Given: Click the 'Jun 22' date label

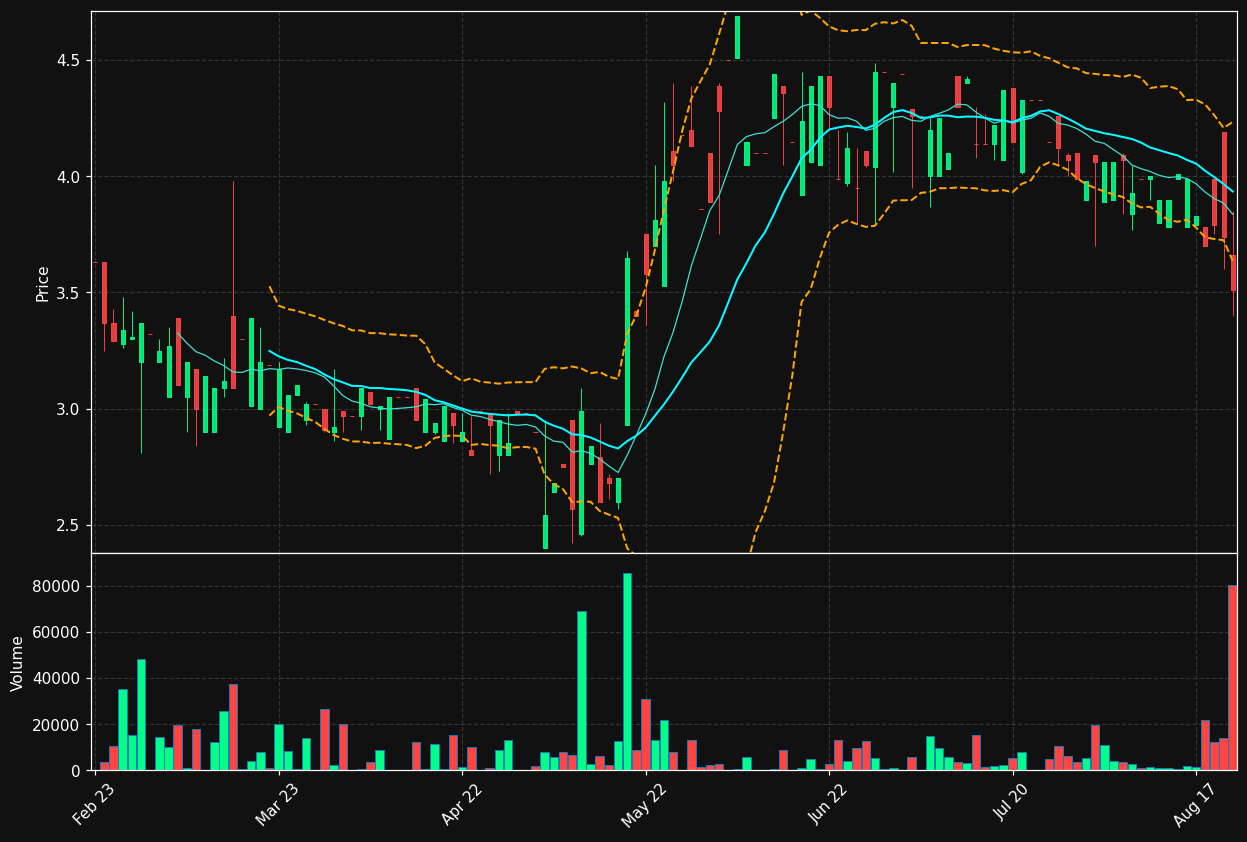Looking at the screenshot, I should [827, 803].
